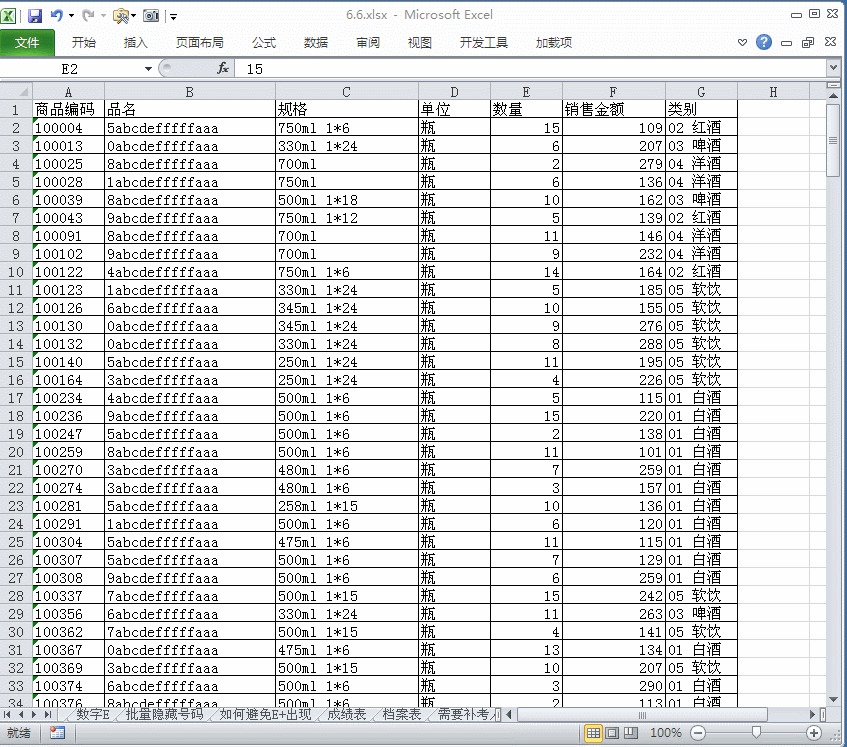The image size is (847, 747).
Task: Open the 如何避免E+出现 sheet tab
Action: 265,715
